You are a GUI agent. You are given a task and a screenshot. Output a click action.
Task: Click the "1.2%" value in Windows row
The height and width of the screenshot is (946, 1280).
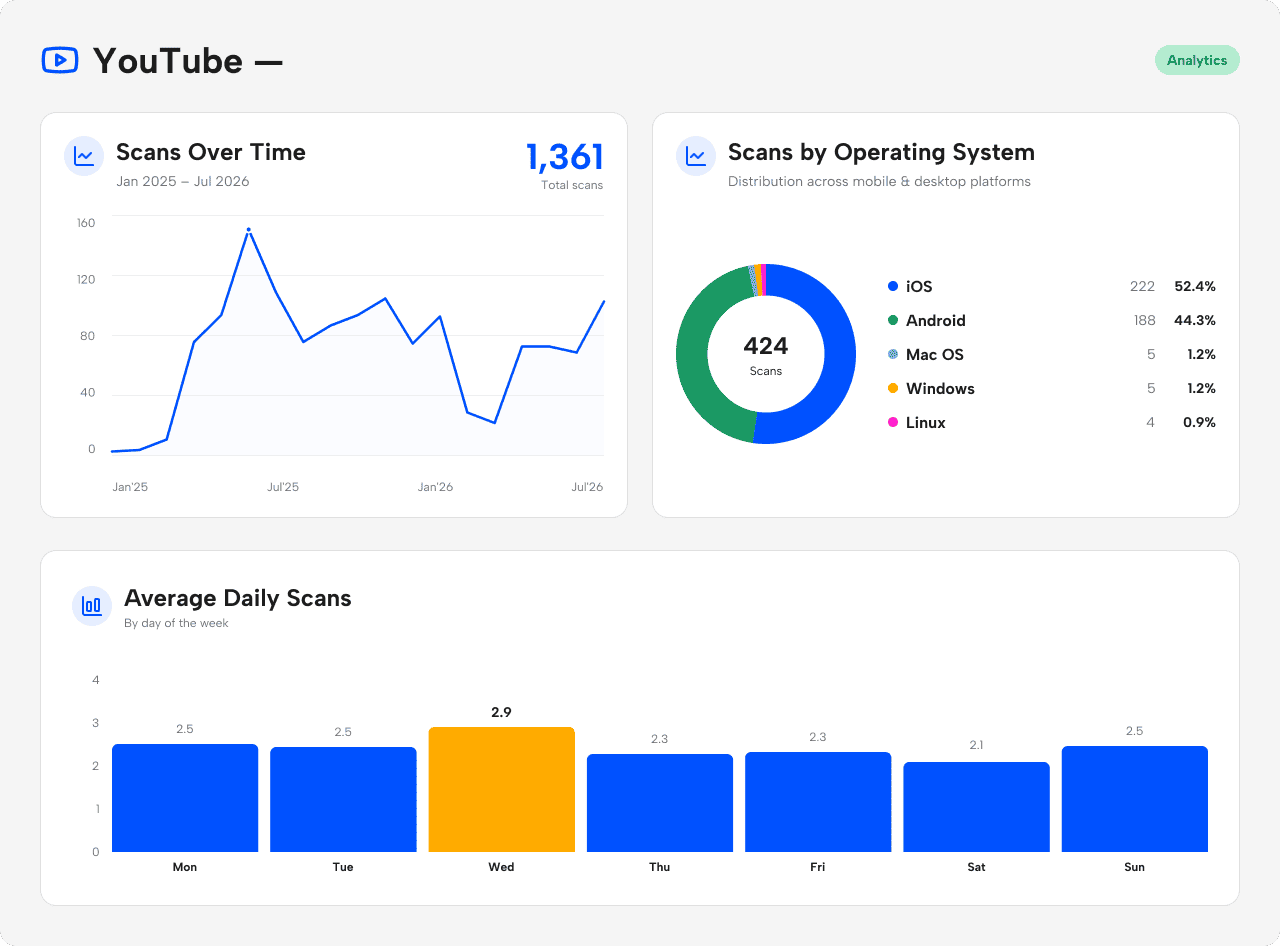(x=1200, y=388)
